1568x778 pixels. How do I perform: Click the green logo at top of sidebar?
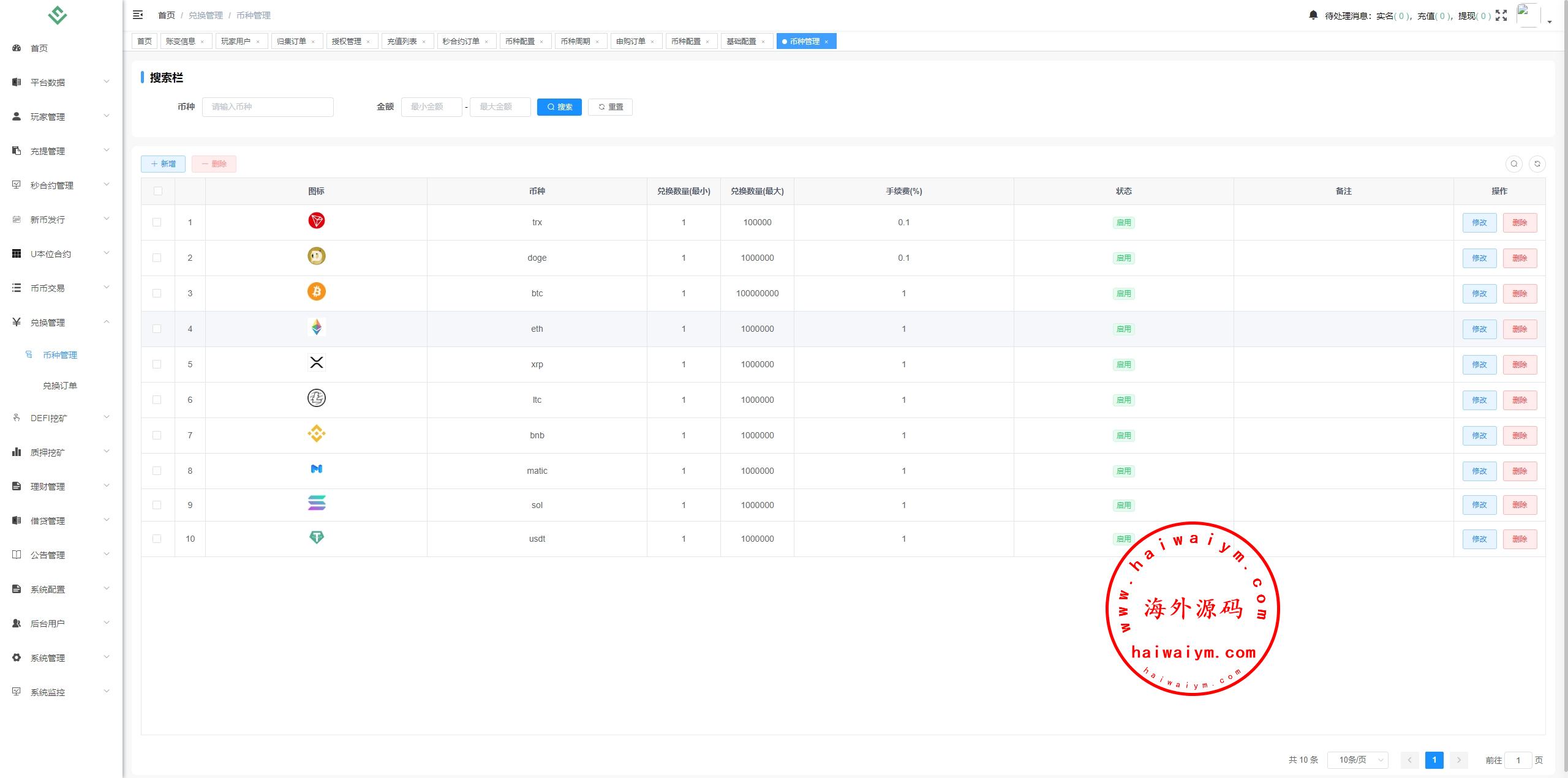point(58,15)
